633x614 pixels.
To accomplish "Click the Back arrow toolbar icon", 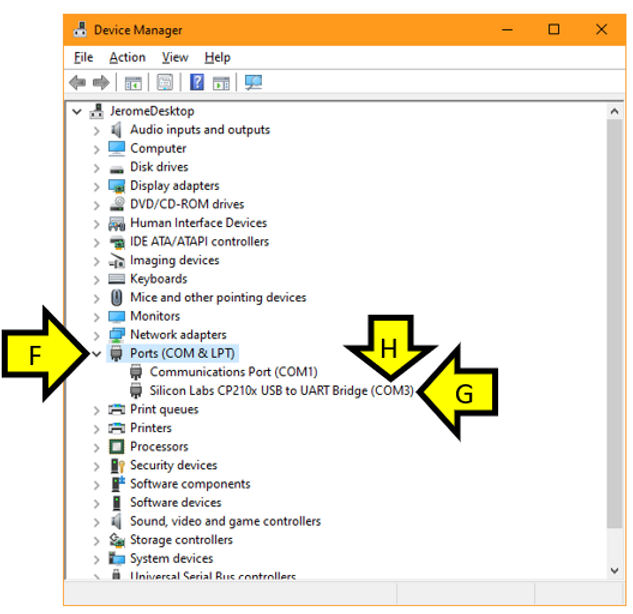I will (x=77, y=83).
